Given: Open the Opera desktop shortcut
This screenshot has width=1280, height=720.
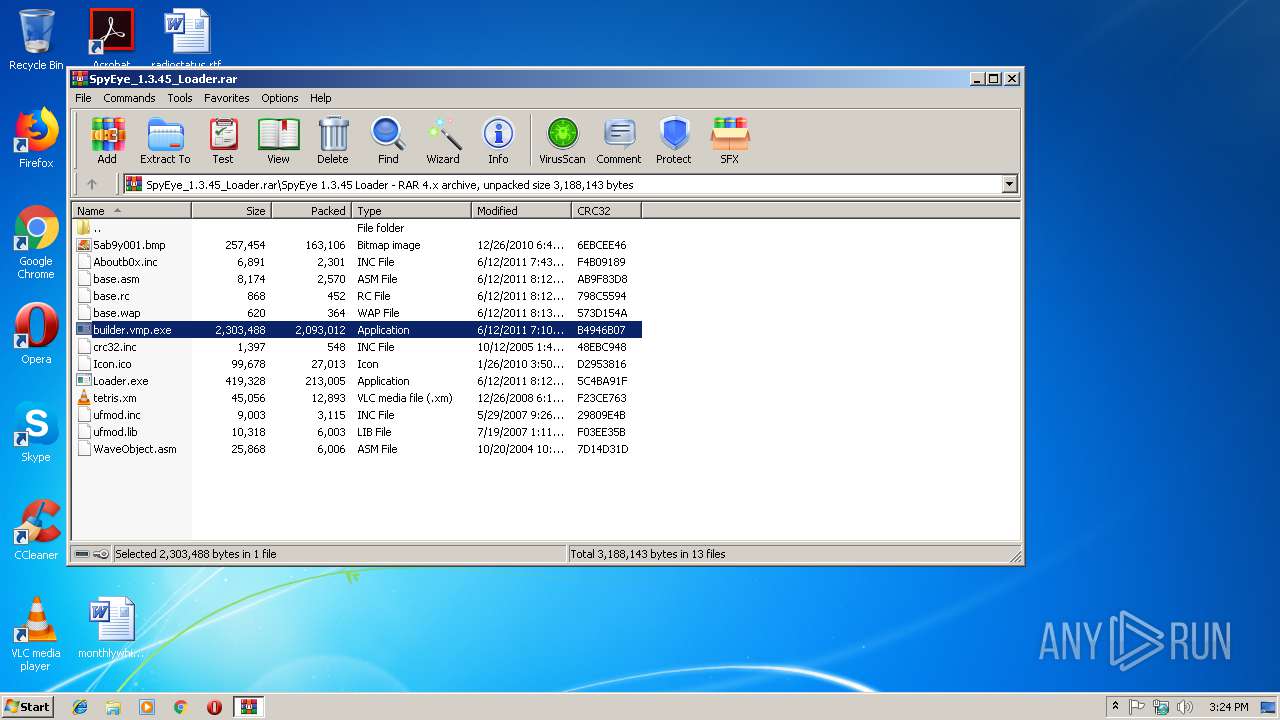Looking at the screenshot, I should [x=36, y=334].
